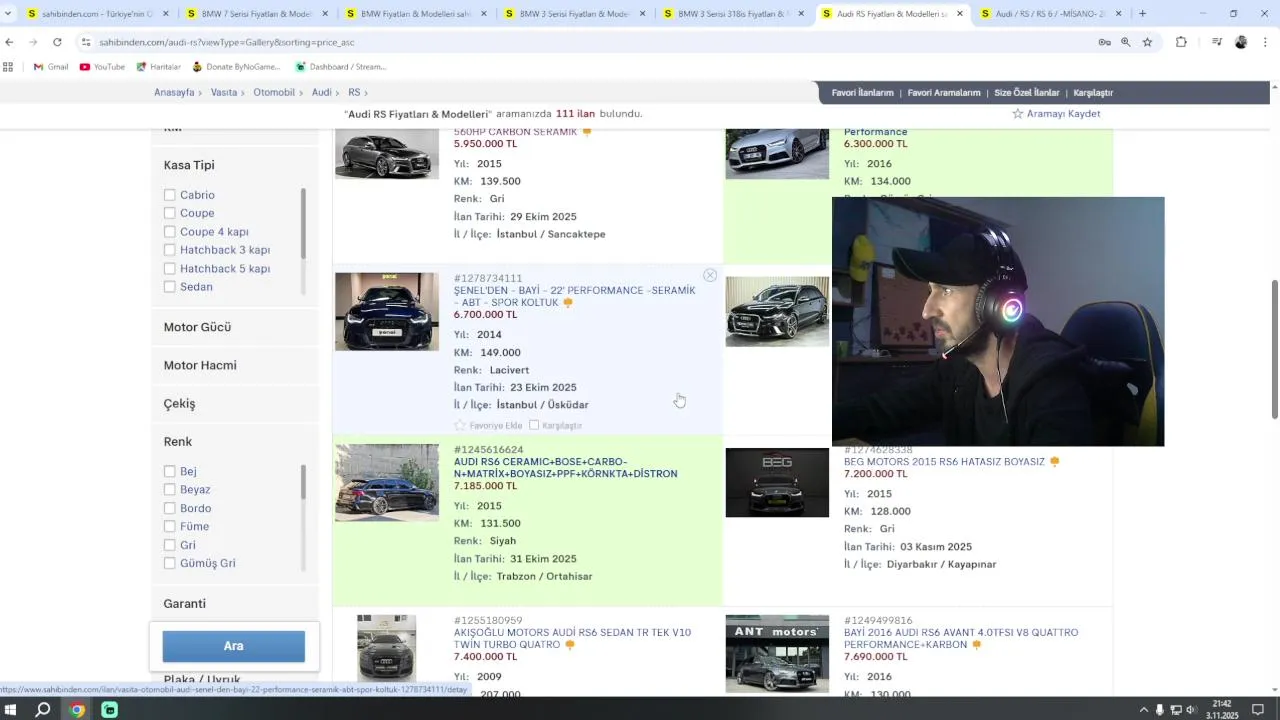The height and width of the screenshot is (720, 1280).
Task: Check the Cabrio body type
Action: tap(170, 195)
